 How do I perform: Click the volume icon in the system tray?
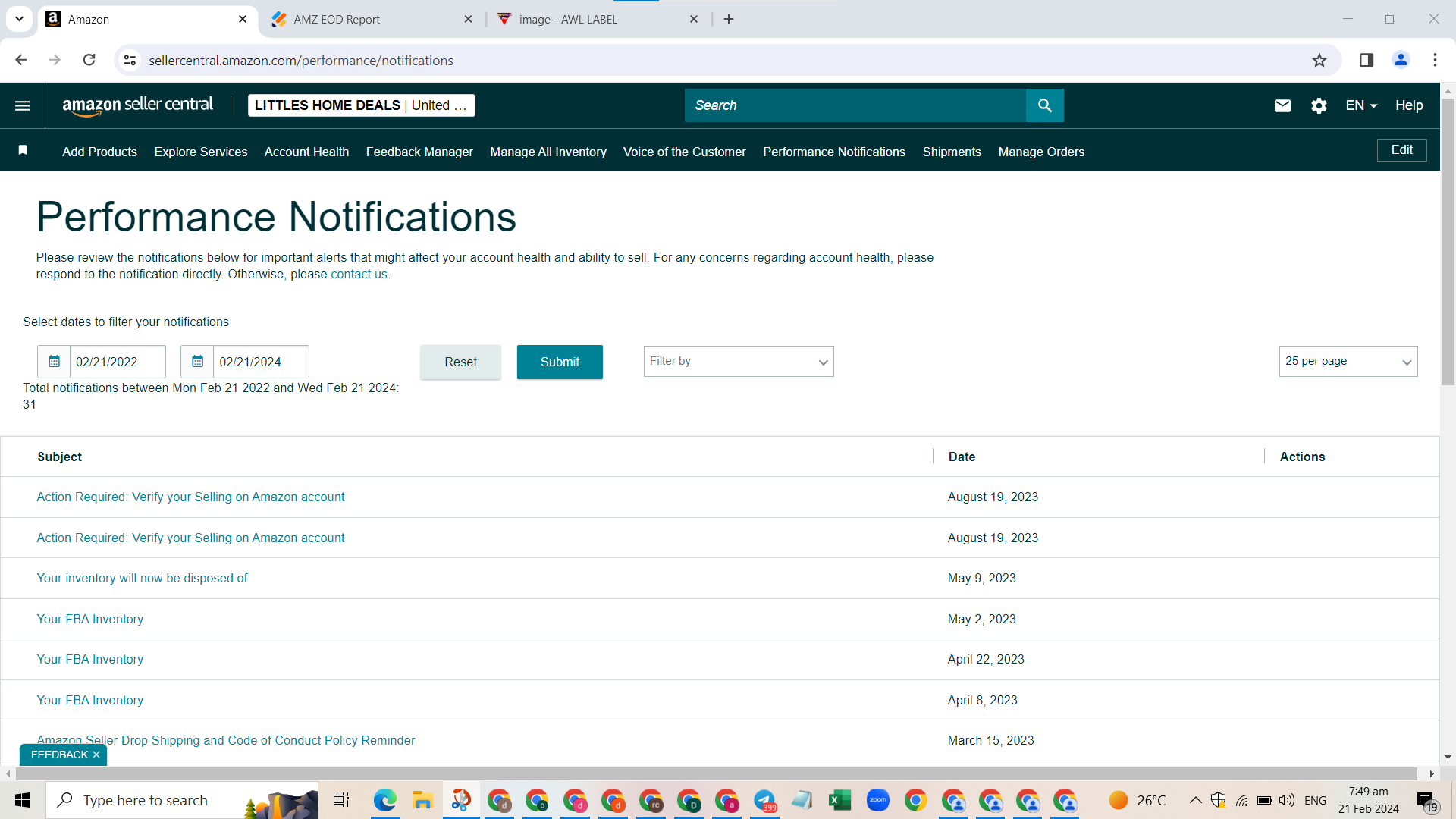tap(1286, 800)
